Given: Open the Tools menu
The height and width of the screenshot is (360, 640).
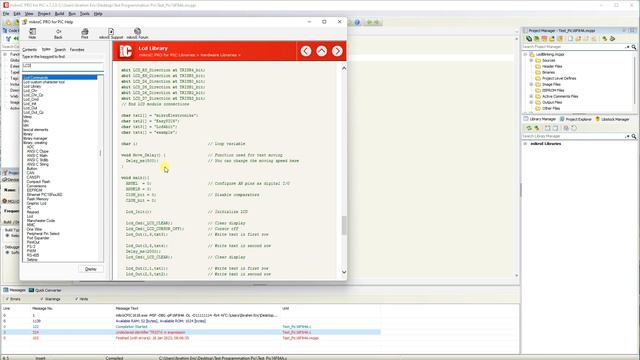Looking at the screenshot, I should [x=84, y=14].
